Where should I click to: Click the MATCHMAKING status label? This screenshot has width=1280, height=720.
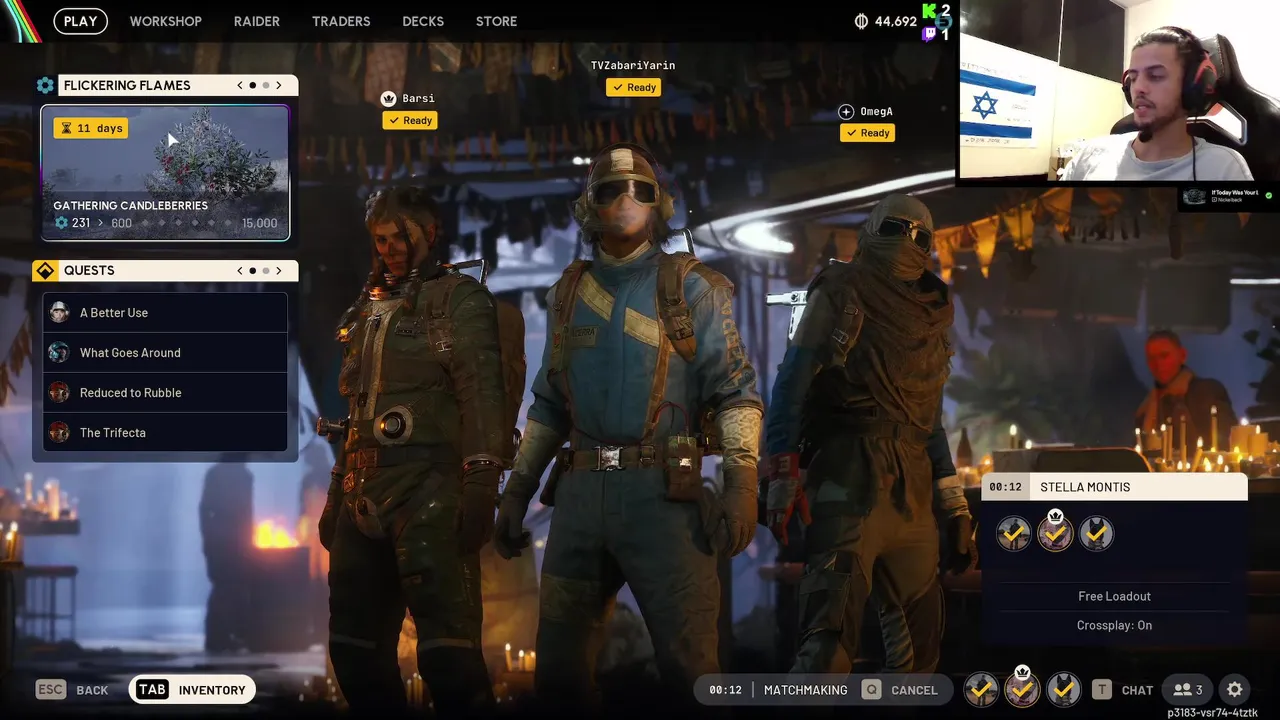coord(805,690)
